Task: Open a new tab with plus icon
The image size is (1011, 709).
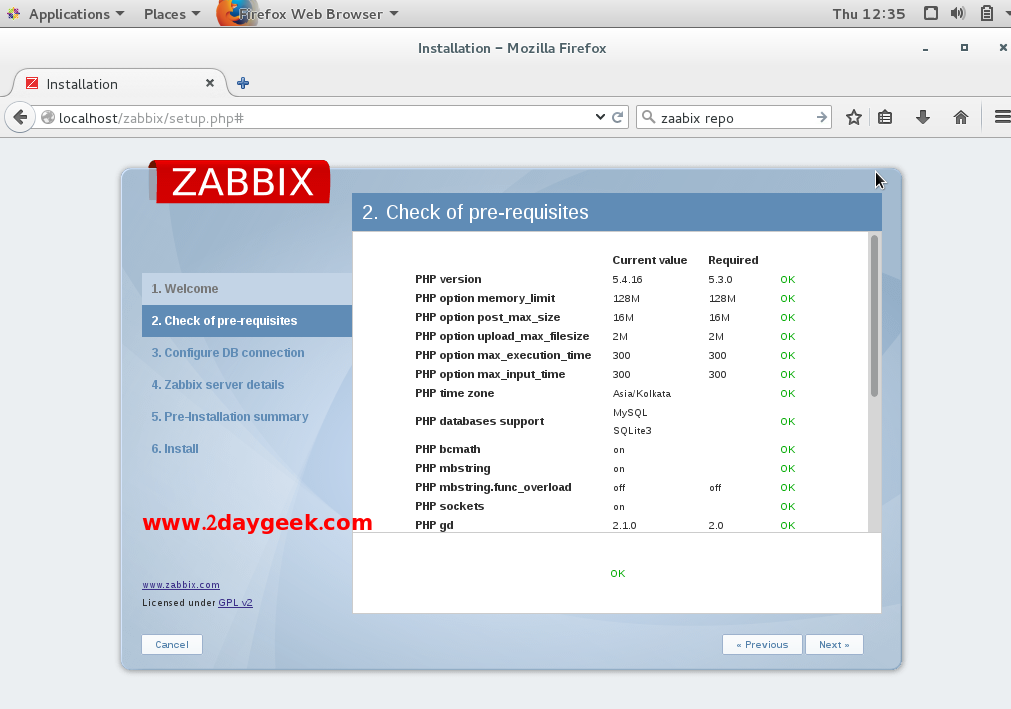Action: [x=243, y=83]
